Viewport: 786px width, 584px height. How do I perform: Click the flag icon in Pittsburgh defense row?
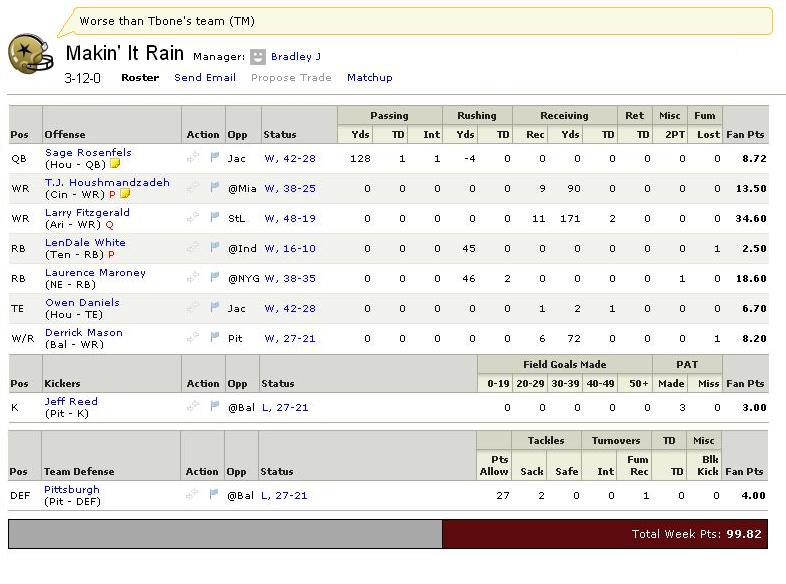(214, 494)
